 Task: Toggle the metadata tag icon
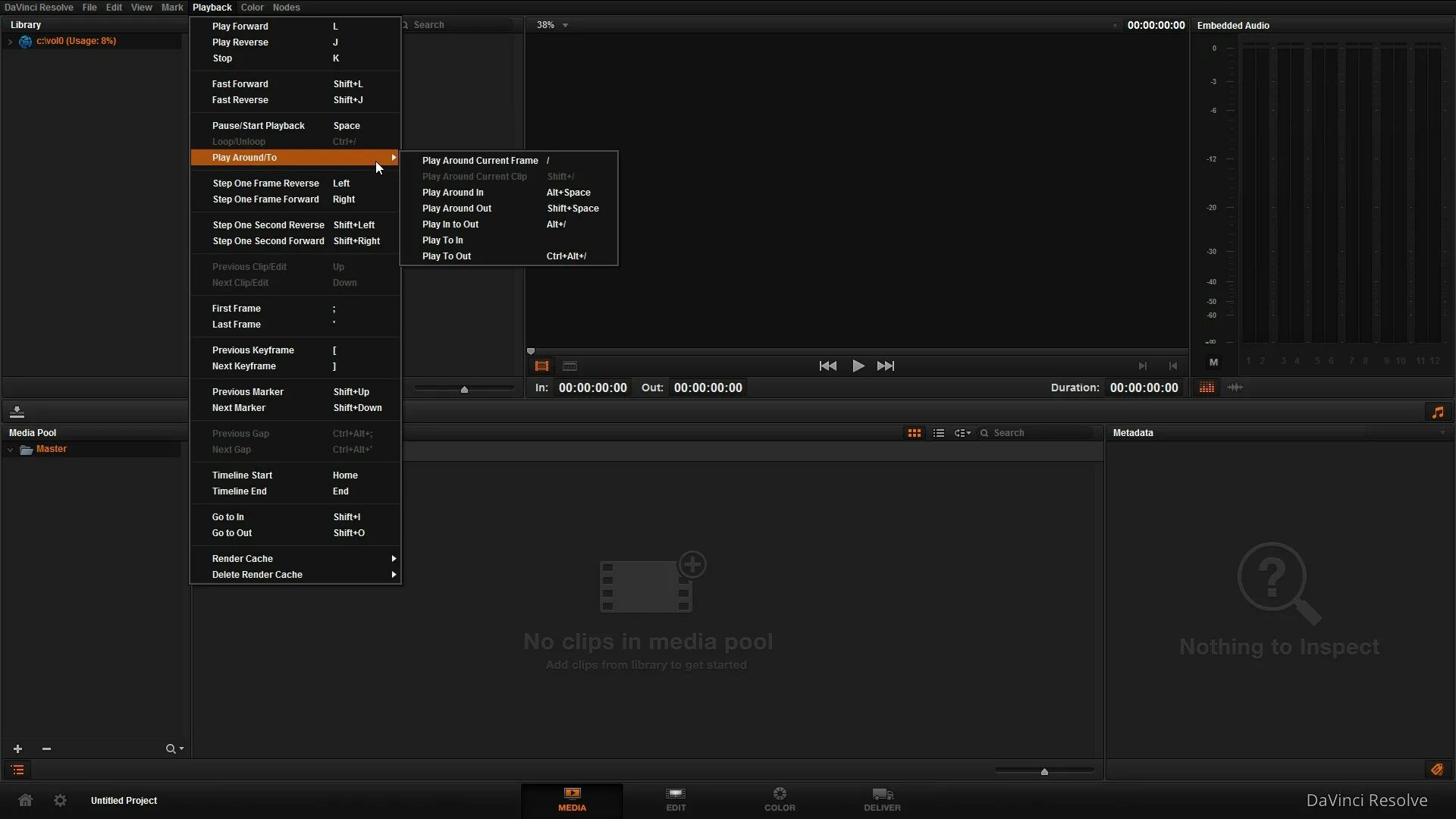1437,770
